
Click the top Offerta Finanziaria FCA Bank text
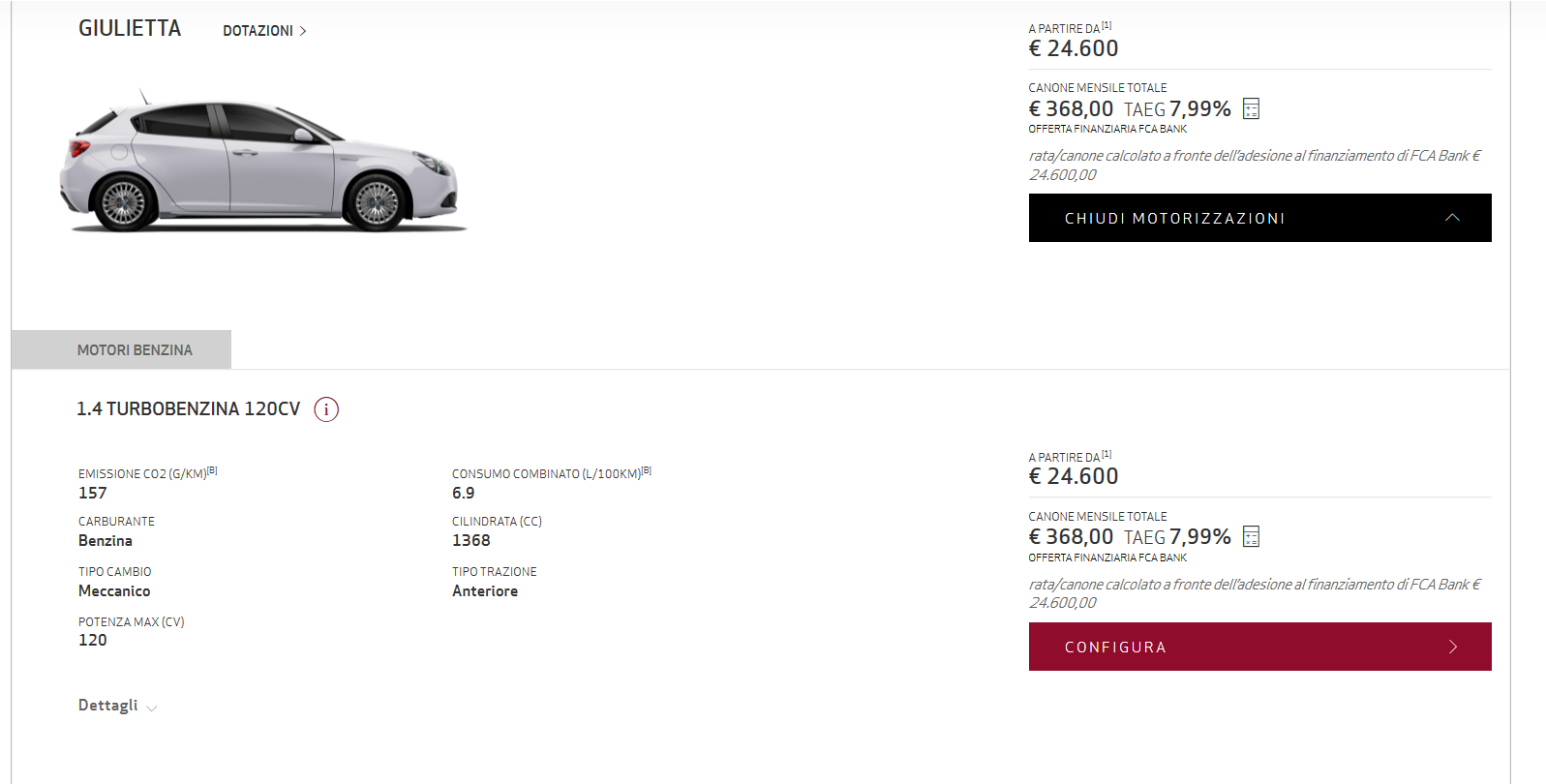(1107, 129)
